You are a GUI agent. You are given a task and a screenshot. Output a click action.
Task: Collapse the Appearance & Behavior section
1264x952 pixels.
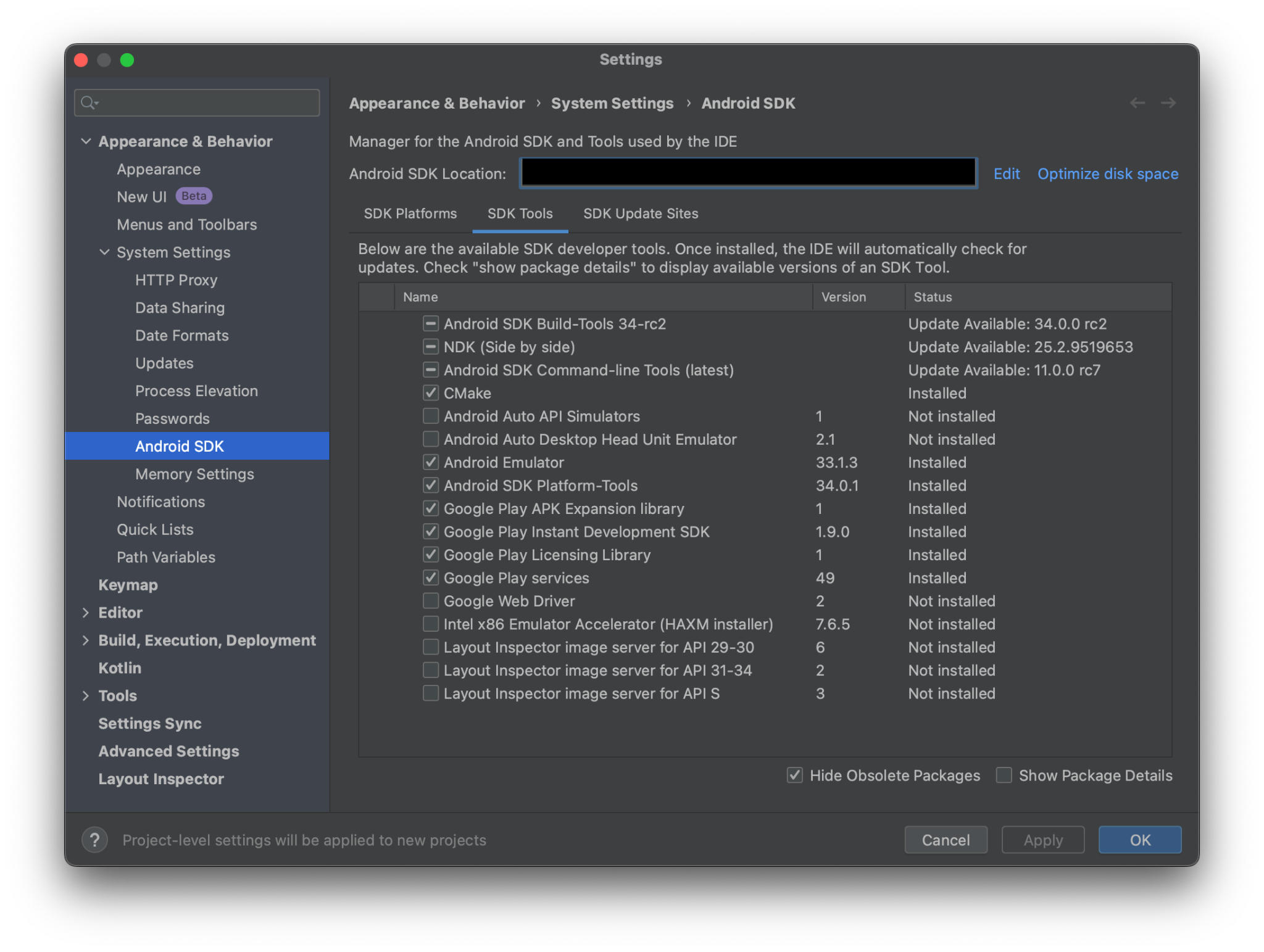point(86,141)
